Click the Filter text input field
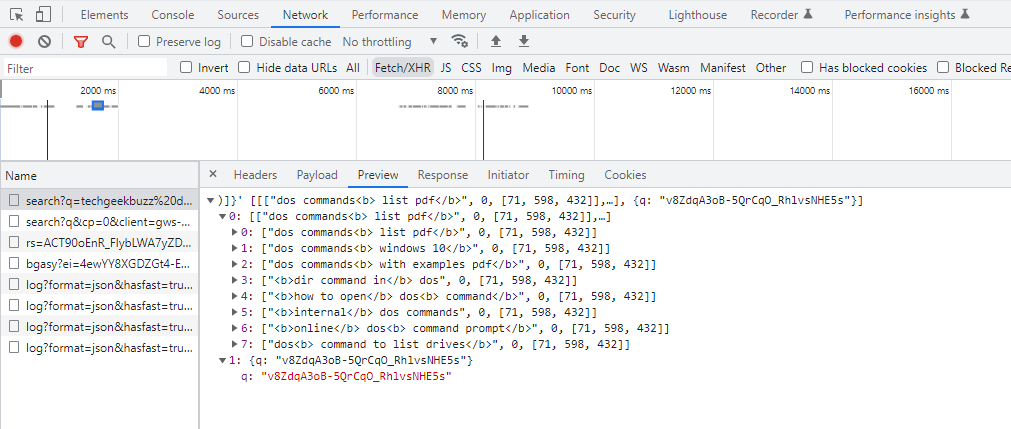Image resolution: width=1011 pixels, height=429 pixels. pyautogui.click(x=85, y=68)
